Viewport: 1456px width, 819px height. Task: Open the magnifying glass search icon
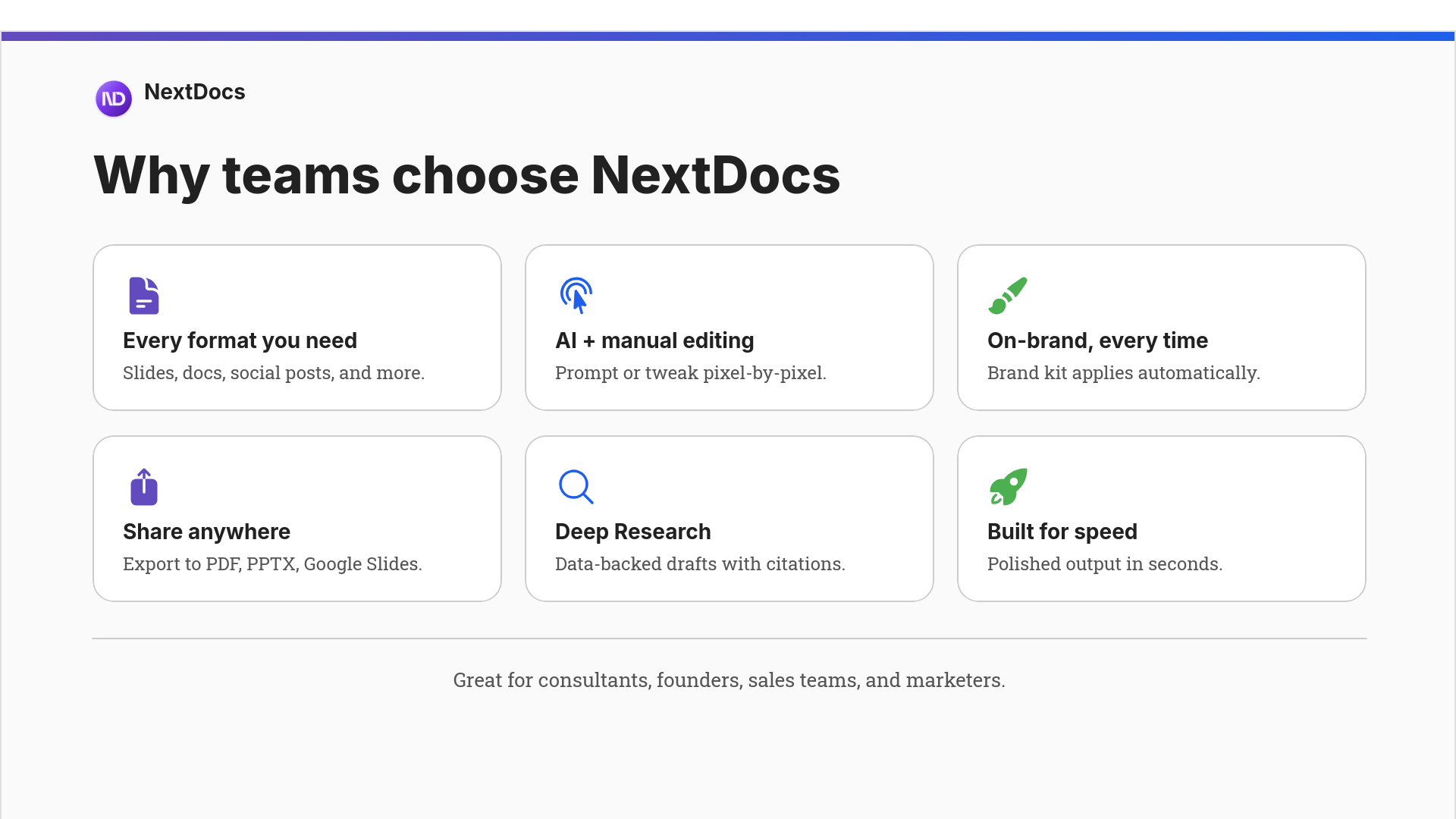coord(576,487)
